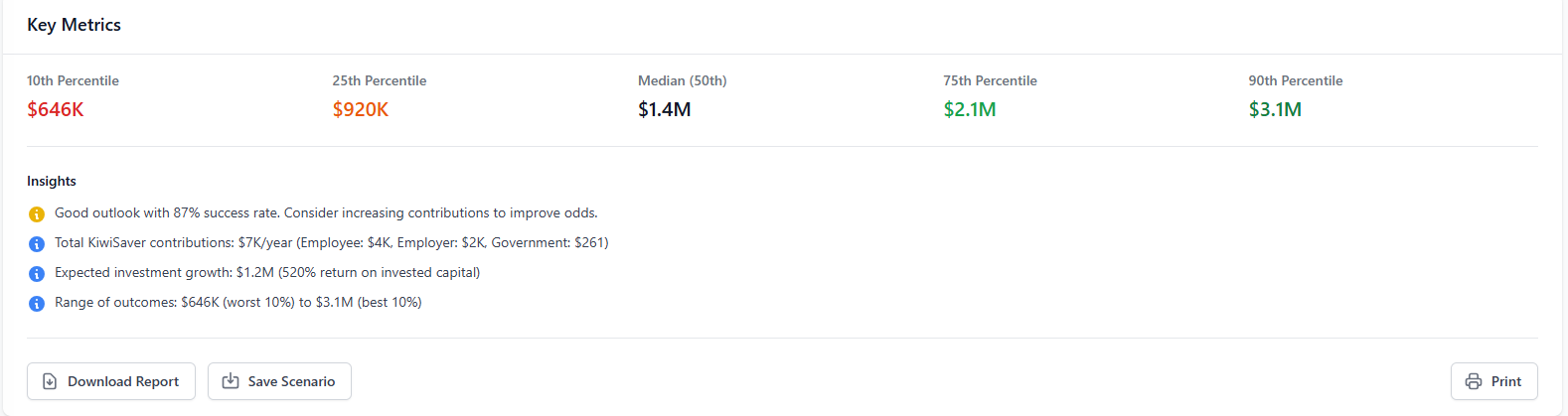Image resolution: width=1568 pixels, height=416 pixels.
Task: Click the Median $1.4M value
Action: tap(665, 109)
